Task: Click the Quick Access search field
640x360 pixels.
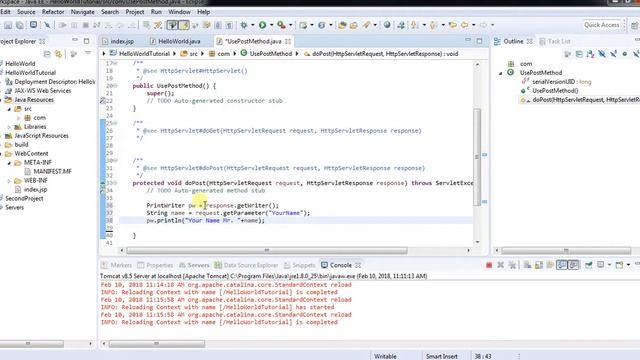Action: tap(601, 25)
